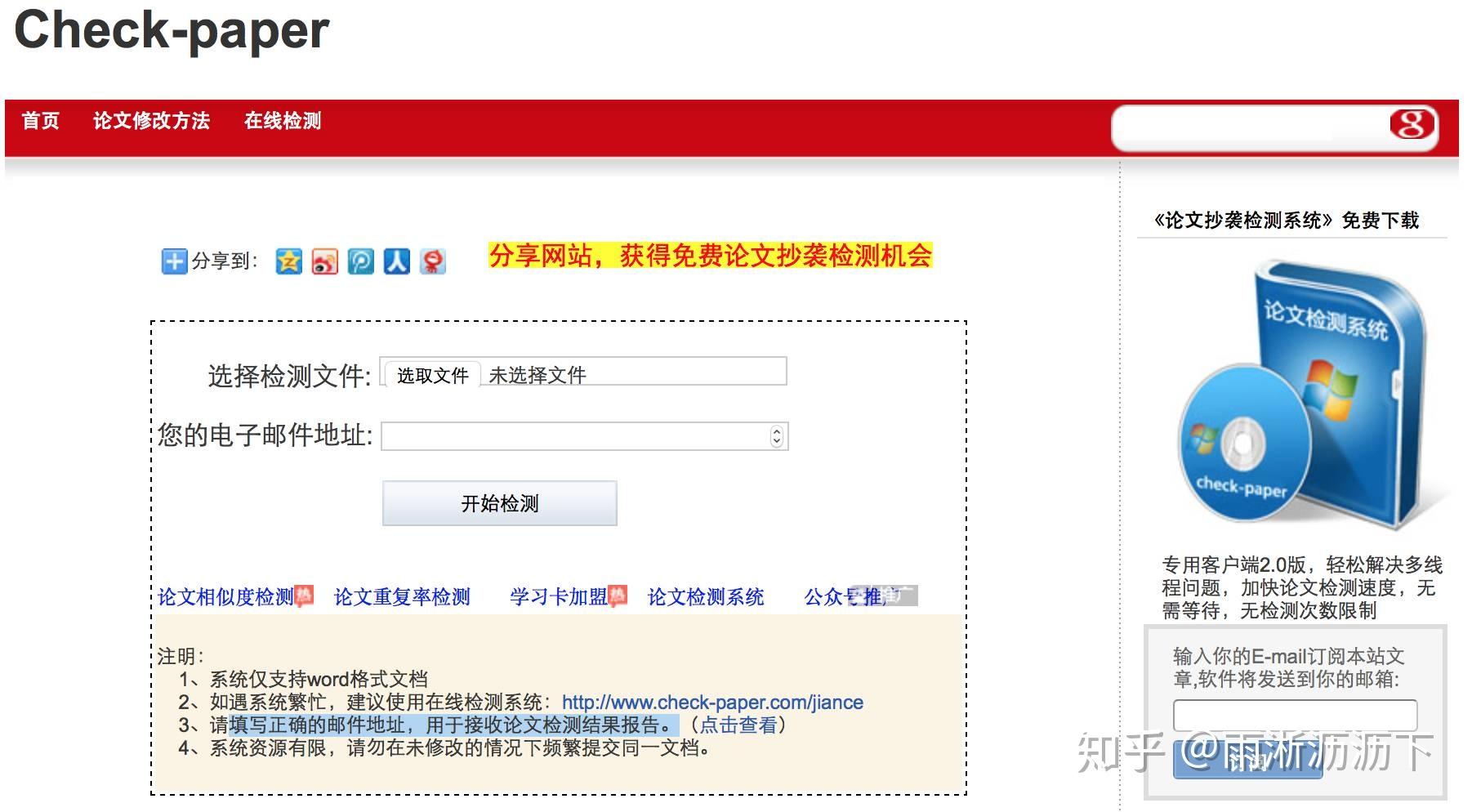Viewport: 1472px width, 812px height.
Task: Open 论文重复率检测 link
Action: pos(402,597)
